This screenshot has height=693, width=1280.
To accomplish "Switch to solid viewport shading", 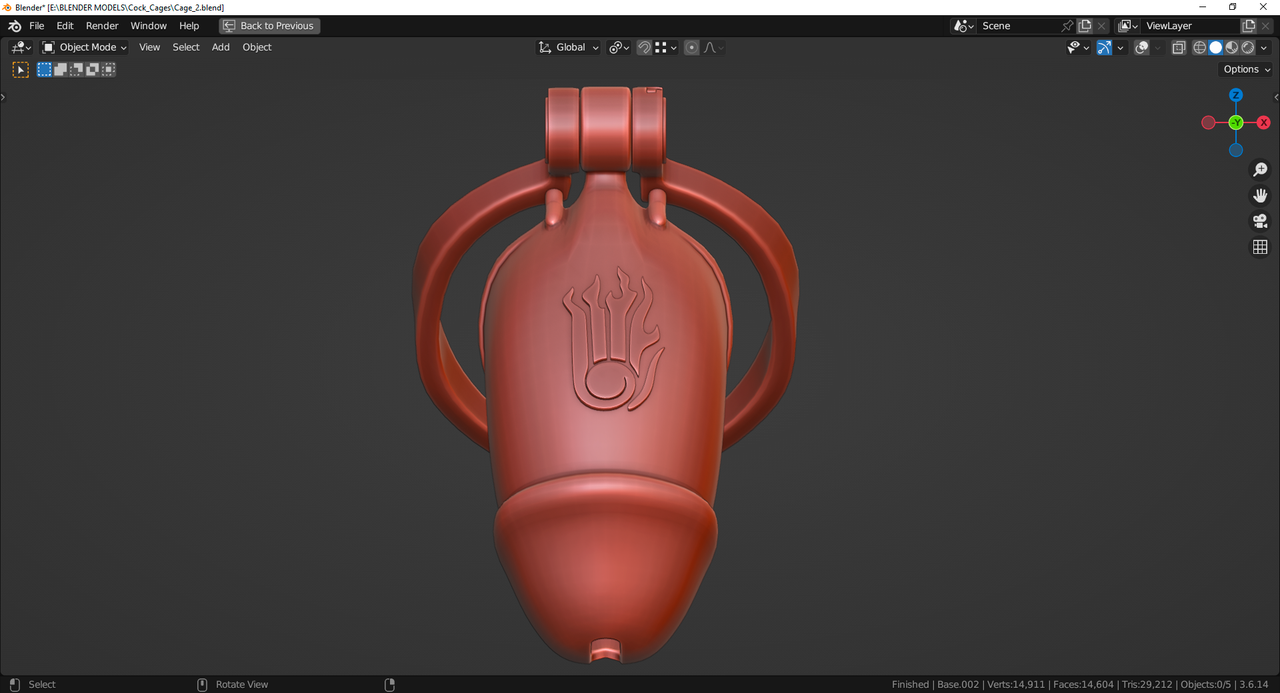I will coord(1215,47).
